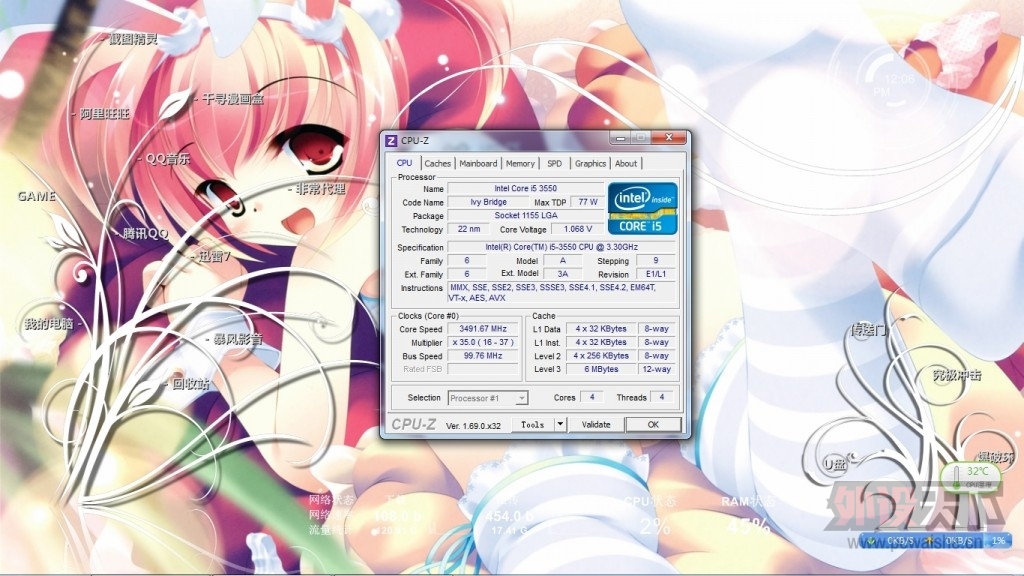Open QQ音乐 desktop shortcut

pos(168,159)
